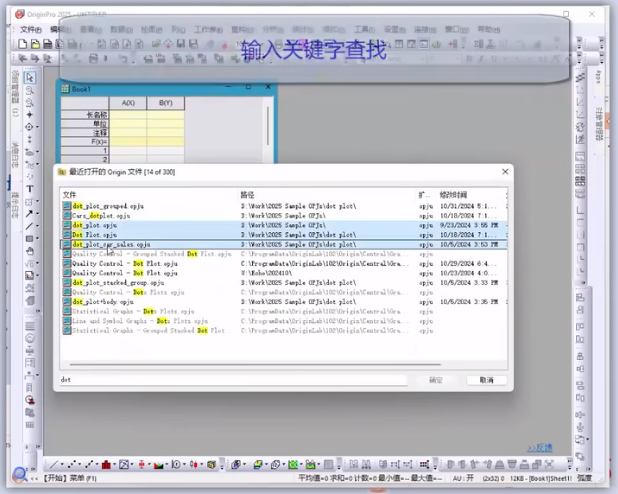Expand the Box chart dropdown arrow

pos(149,465)
